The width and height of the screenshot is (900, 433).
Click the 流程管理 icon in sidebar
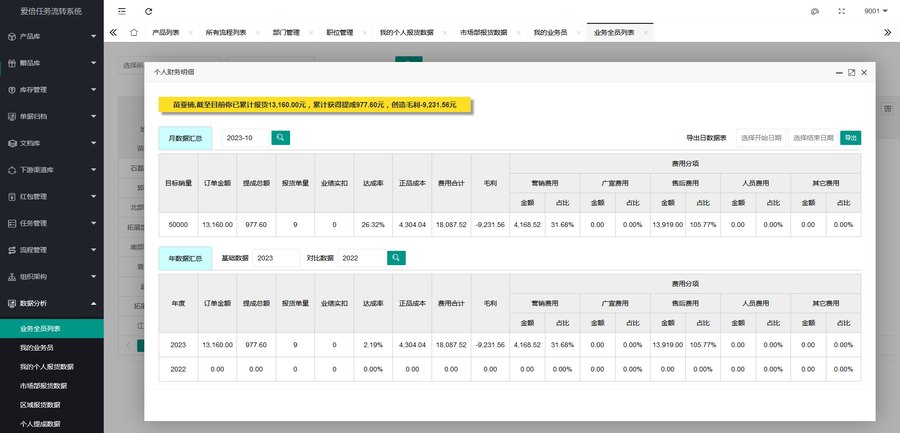pyautogui.click(x=12, y=250)
